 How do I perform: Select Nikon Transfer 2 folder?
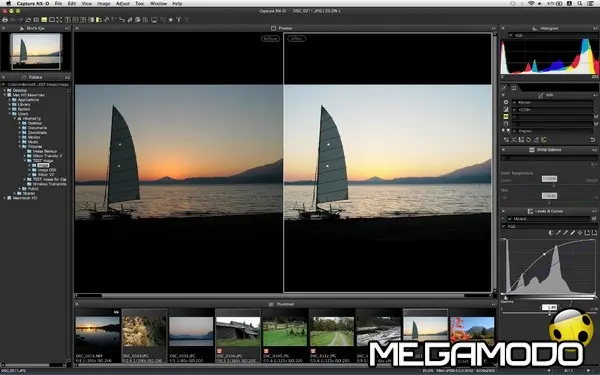47,156
